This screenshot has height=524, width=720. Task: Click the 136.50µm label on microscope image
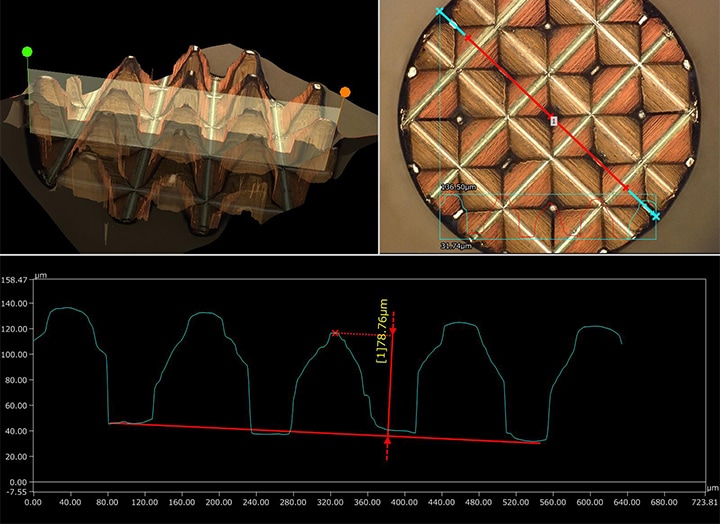click(462, 187)
